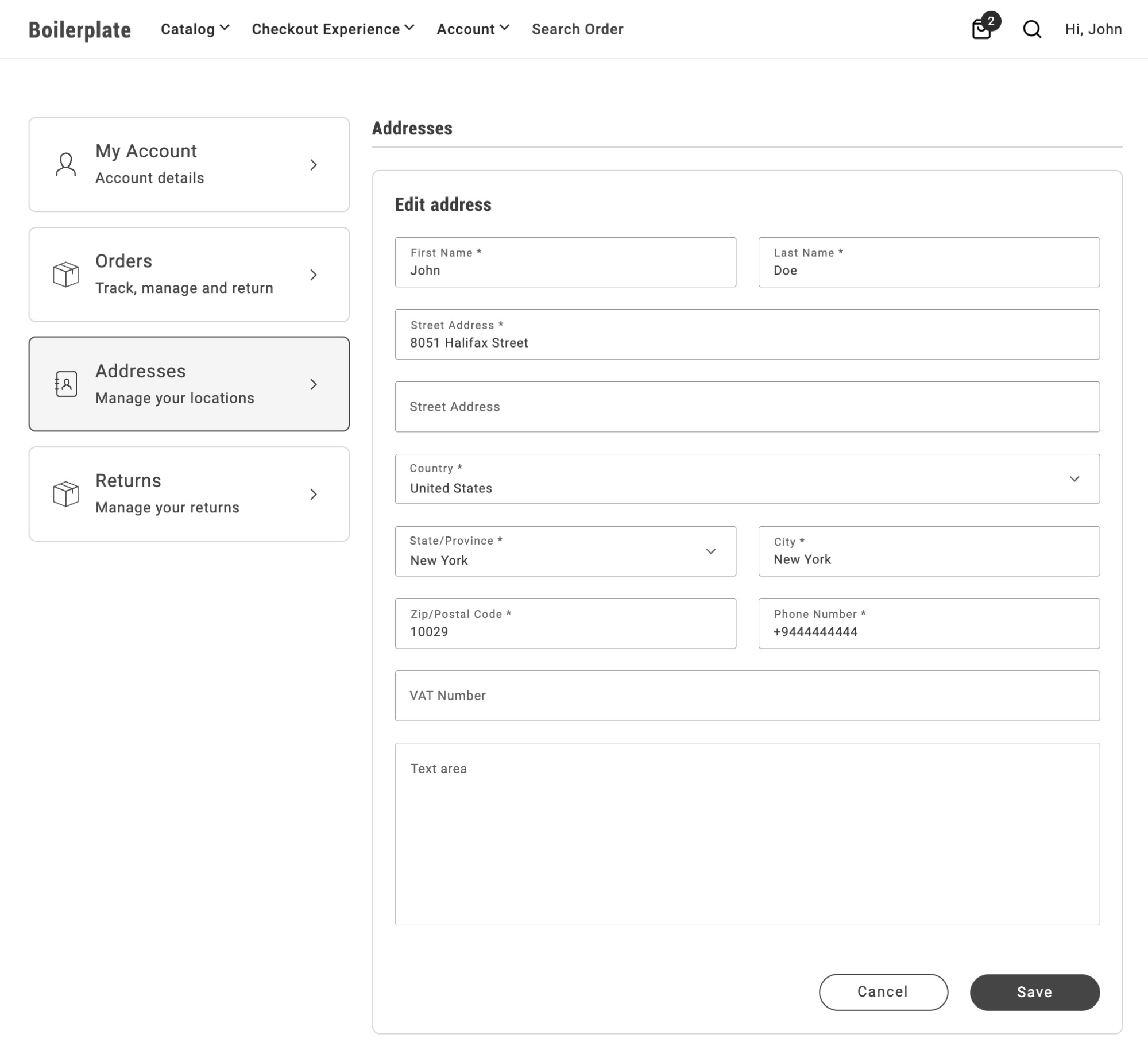Click the Addresses contact book icon
Image resolution: width=1148 pixels, height=1046 pixels.
[65, 384]
